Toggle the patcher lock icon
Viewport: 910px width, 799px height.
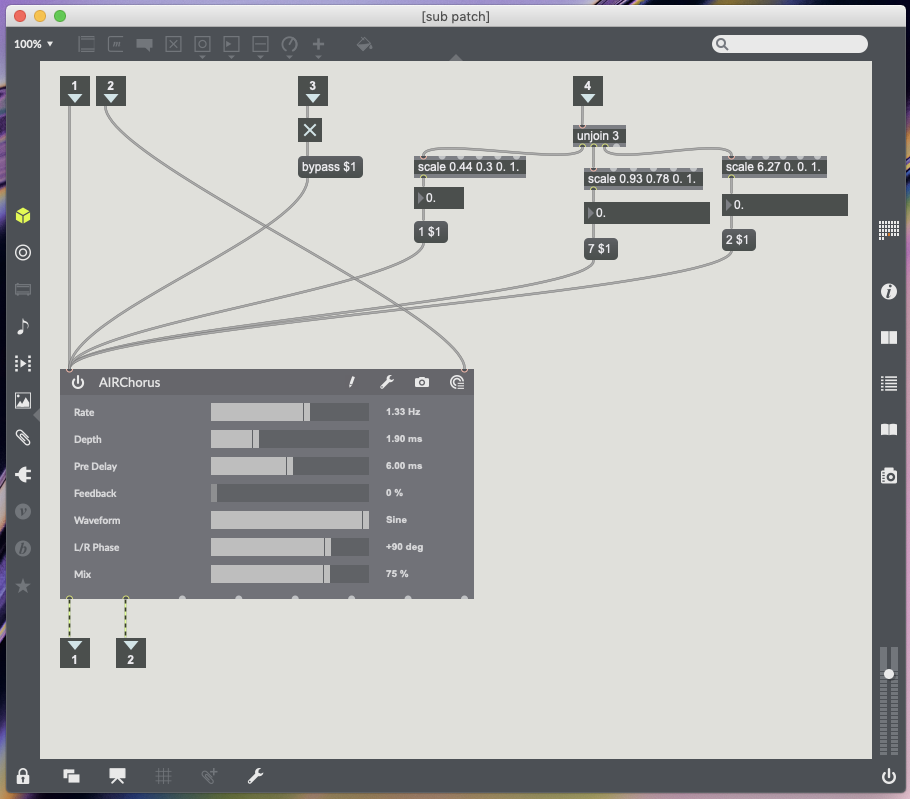(x=23, y=775)
